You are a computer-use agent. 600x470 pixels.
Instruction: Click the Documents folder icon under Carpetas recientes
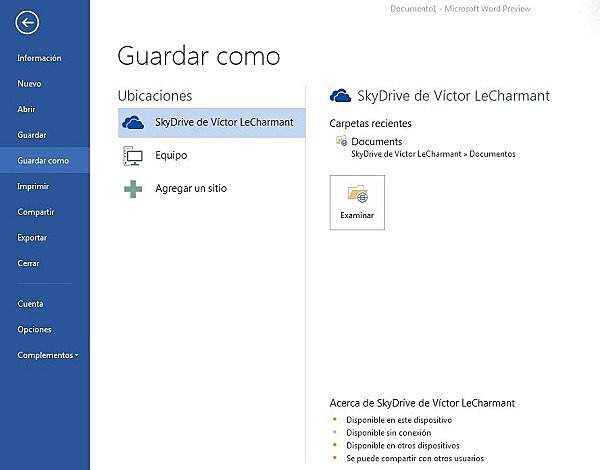point(342,141)
